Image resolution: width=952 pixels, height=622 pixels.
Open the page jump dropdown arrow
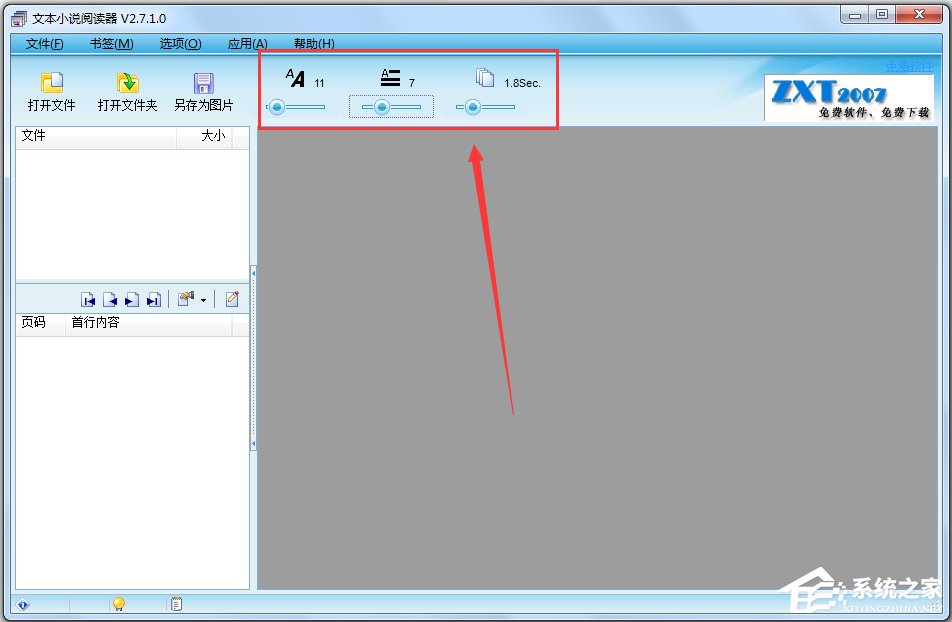pyautogui.click(x=203, y=298)
